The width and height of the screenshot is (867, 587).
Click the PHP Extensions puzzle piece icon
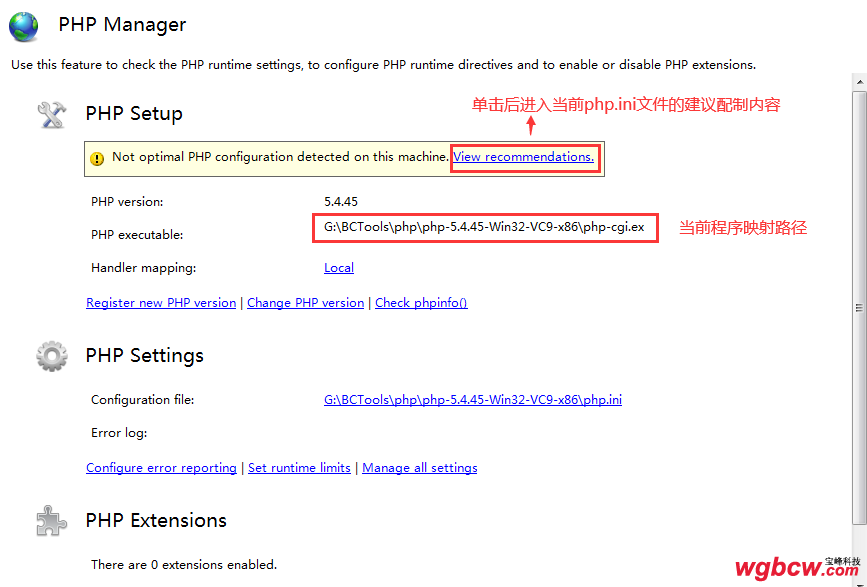point(51,520)
